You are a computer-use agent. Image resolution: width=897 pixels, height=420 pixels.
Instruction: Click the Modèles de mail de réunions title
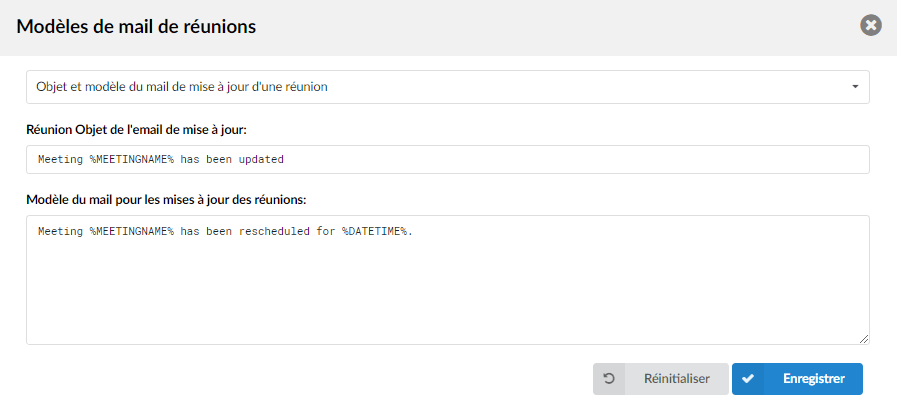point(136,26)
